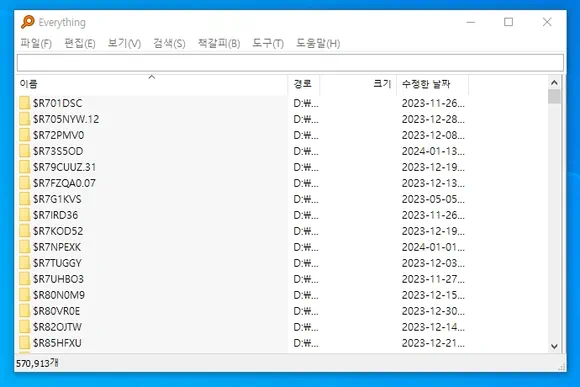Click date 2023-12-28 of $R705NYW.12
Viewport: 580px width, 387px height.
pyautogui.click(x=433, y=119)
